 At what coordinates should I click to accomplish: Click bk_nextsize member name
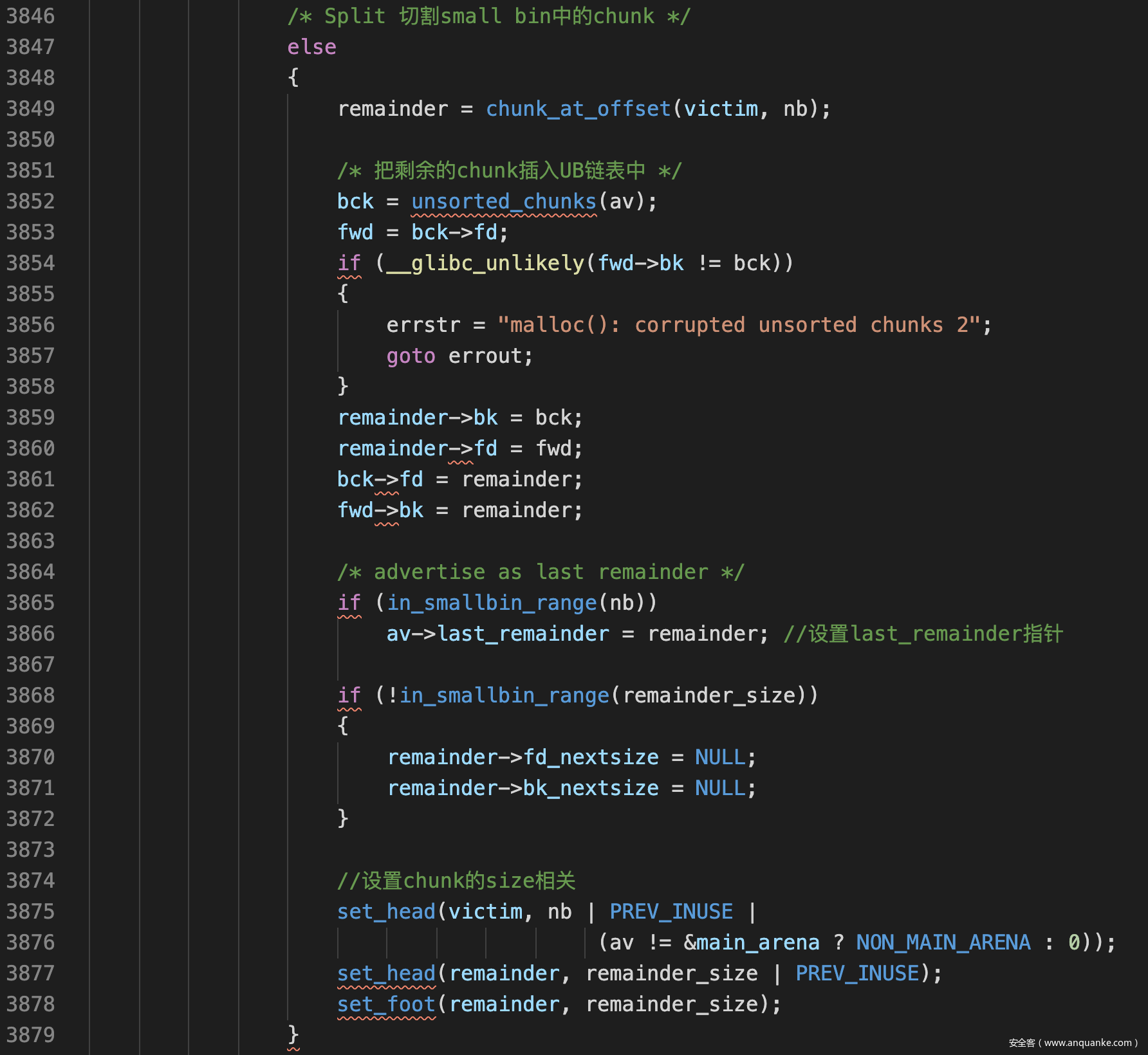pyautogui.click(x=591, y=788)
